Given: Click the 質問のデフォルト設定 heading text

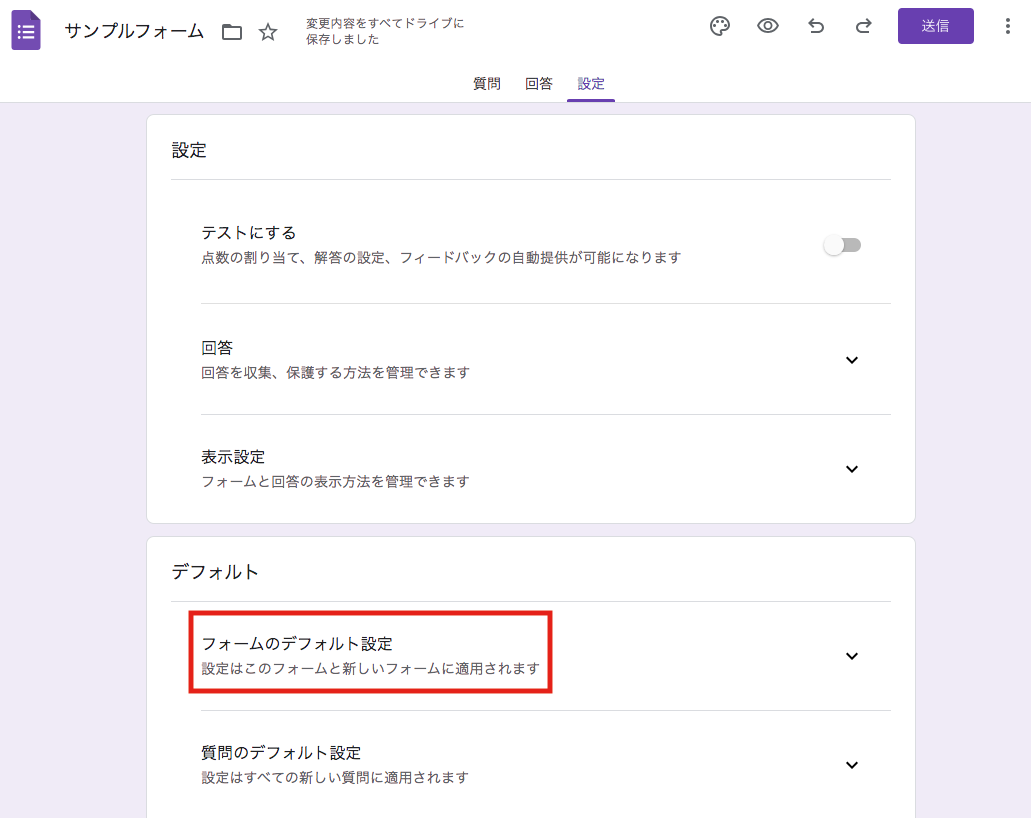Looking at the screenshot, I should tap(281, 753).
